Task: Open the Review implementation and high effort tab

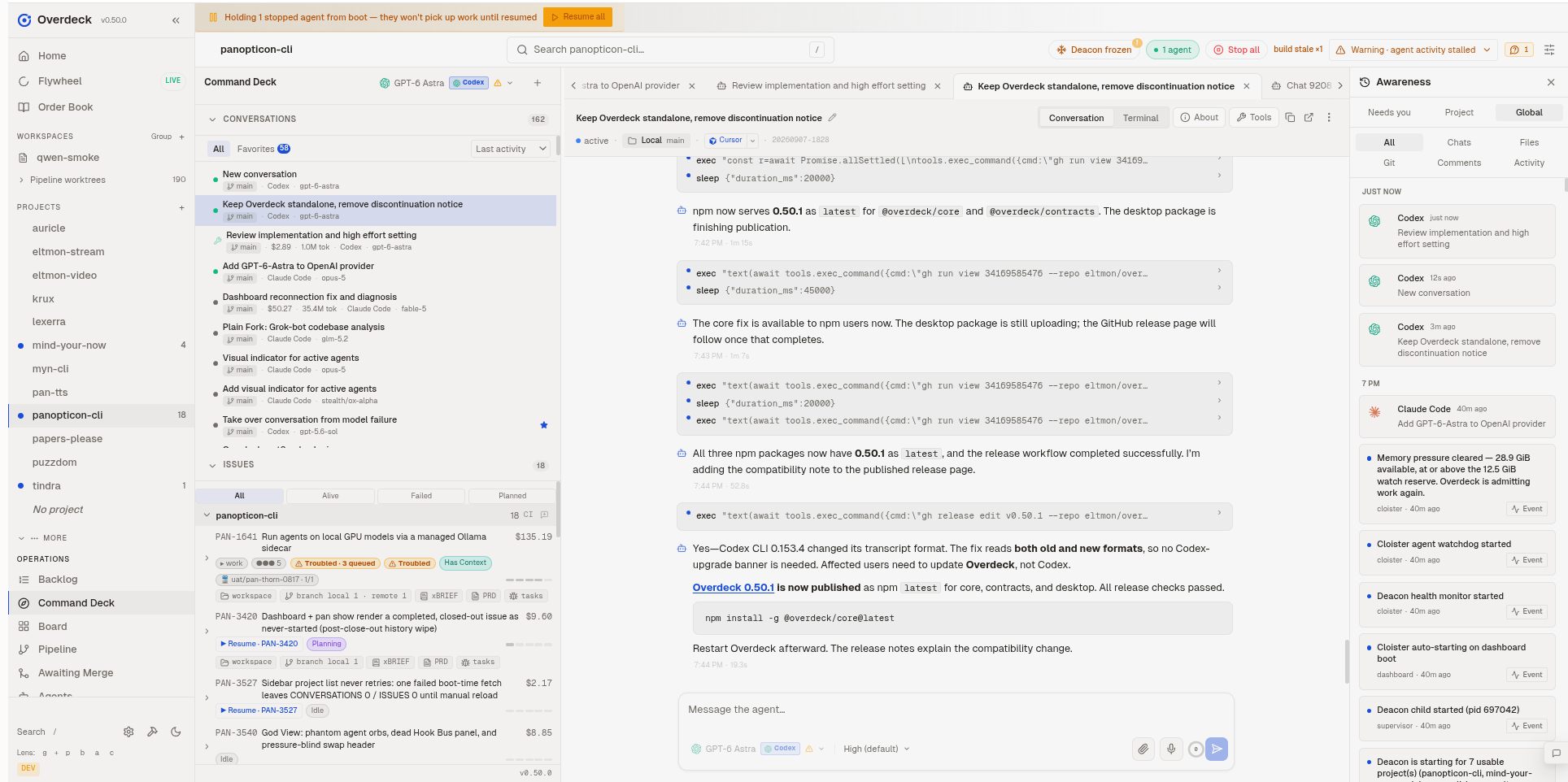Action: [x=828, y=86]
